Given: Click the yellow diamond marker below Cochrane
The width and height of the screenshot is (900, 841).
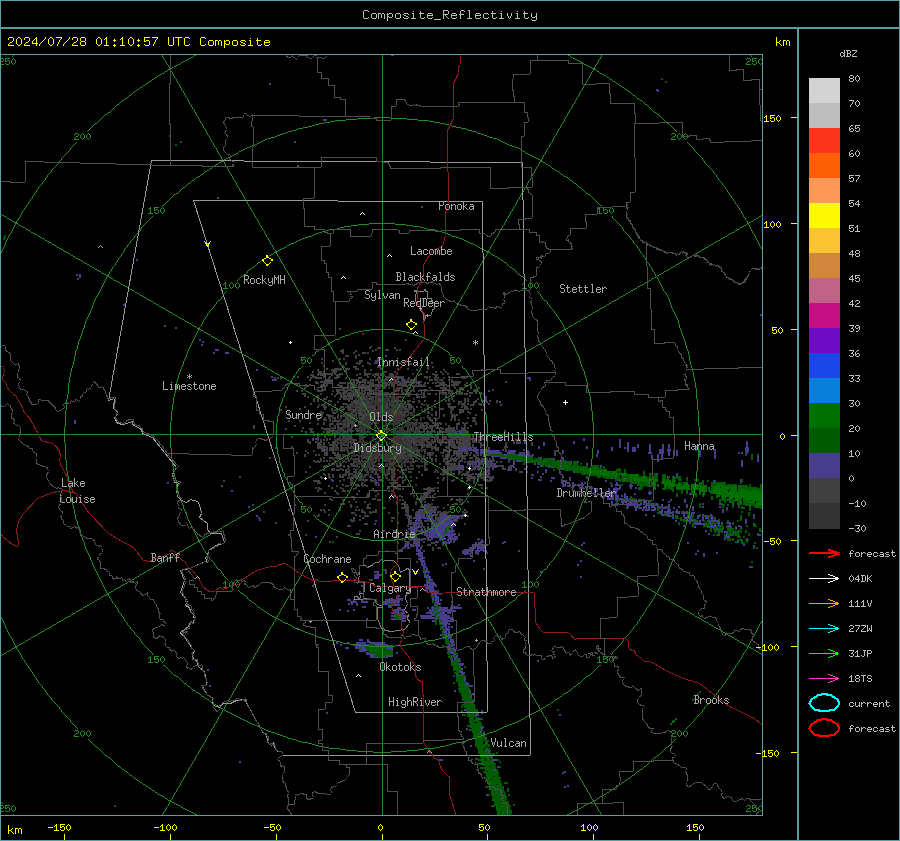Looking at the screenshot, I should pos(343,577).
